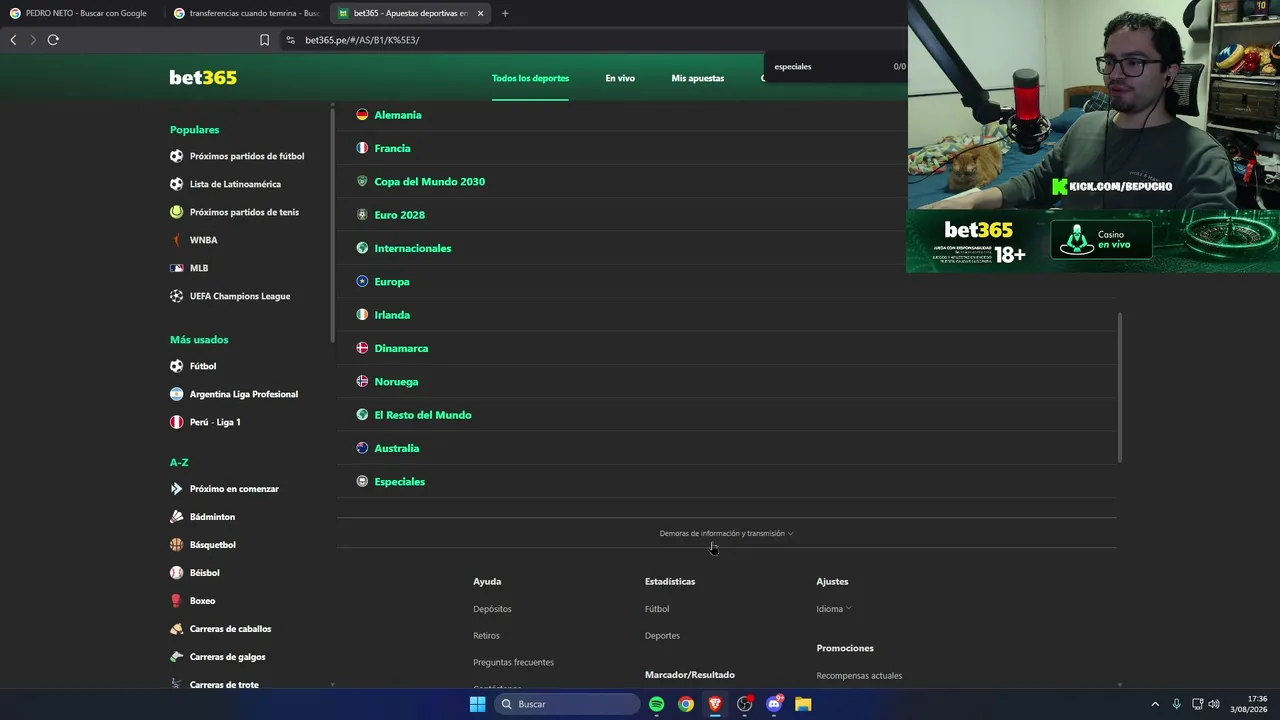Viewport: 1280px width, 720px height.
Task: Click the Windows taskbar Buscar search box
Action: 568,704
